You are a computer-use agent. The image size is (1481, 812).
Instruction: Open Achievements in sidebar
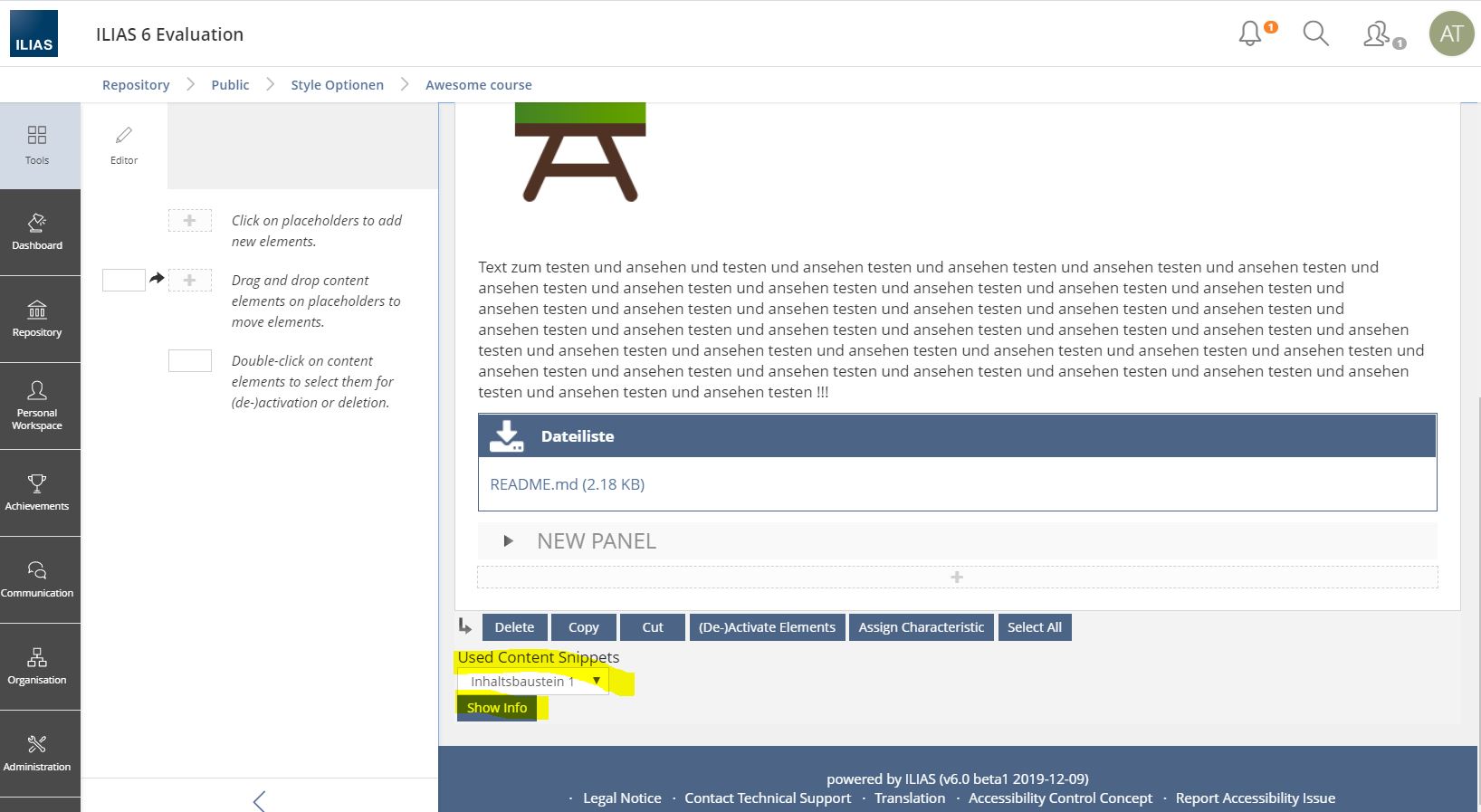click(x=37, y=492)
